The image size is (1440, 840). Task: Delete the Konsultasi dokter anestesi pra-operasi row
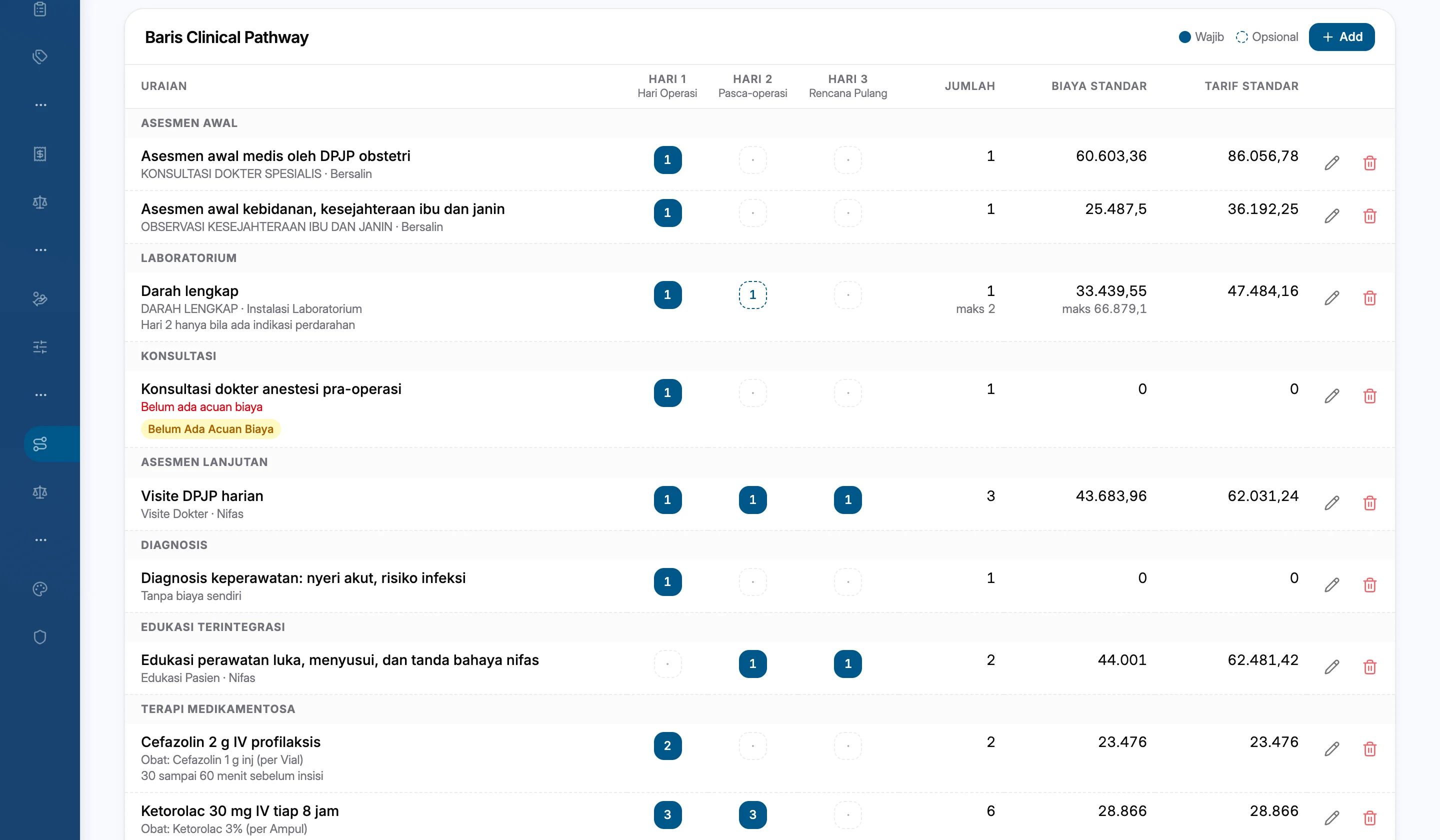point(1369,396)
